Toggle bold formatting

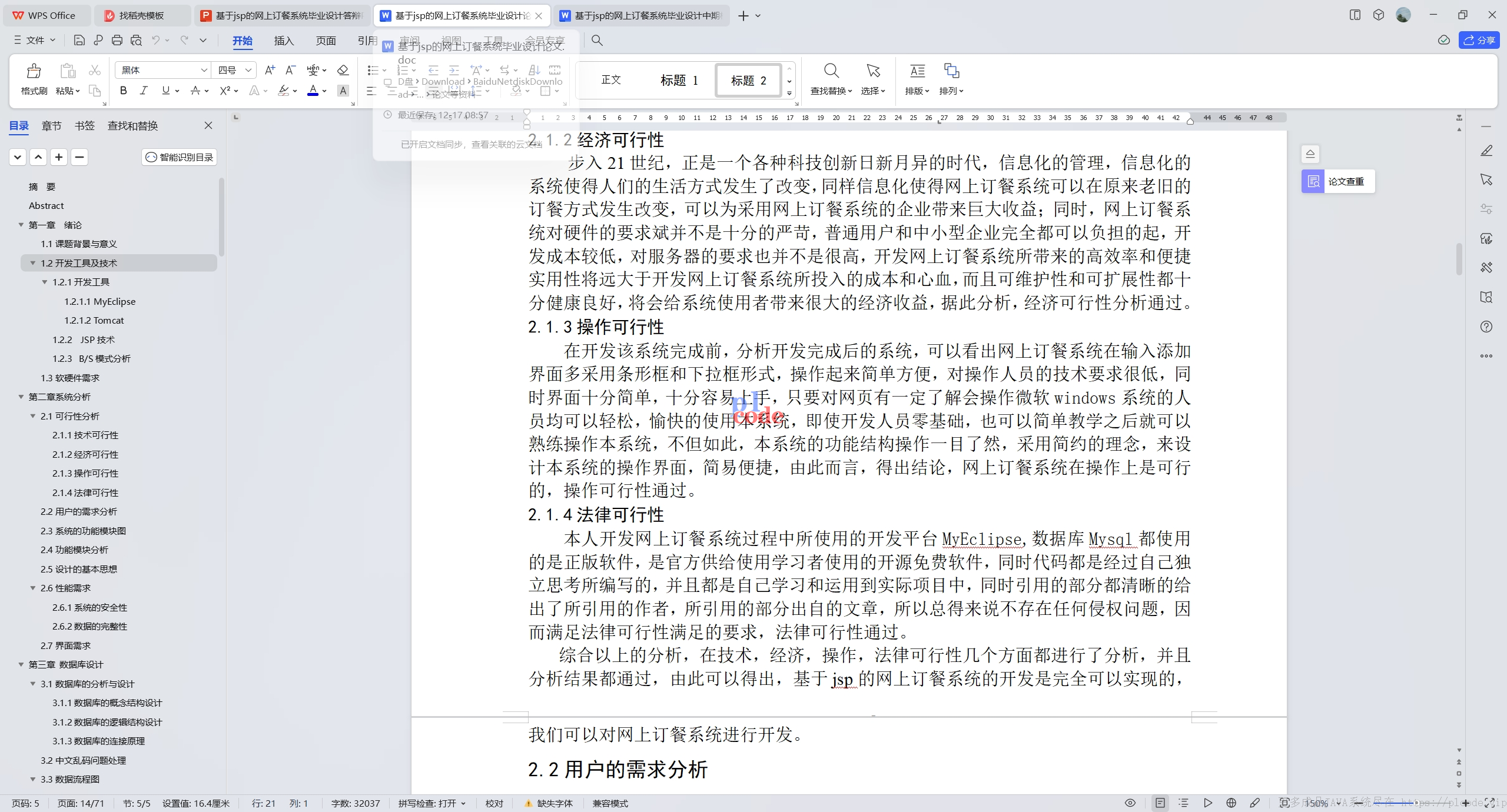pyautogui.click(x=123, y=90)
